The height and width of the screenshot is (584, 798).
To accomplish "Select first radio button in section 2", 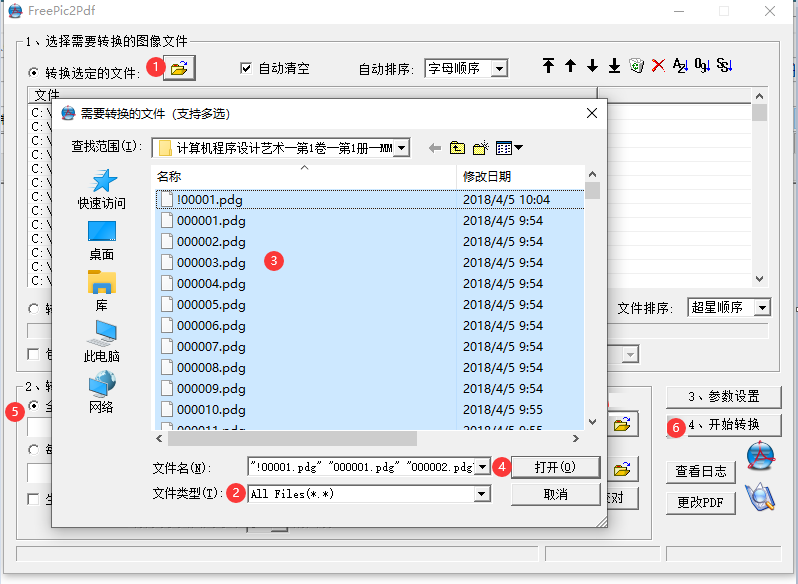I will click(x=34, y=405).
